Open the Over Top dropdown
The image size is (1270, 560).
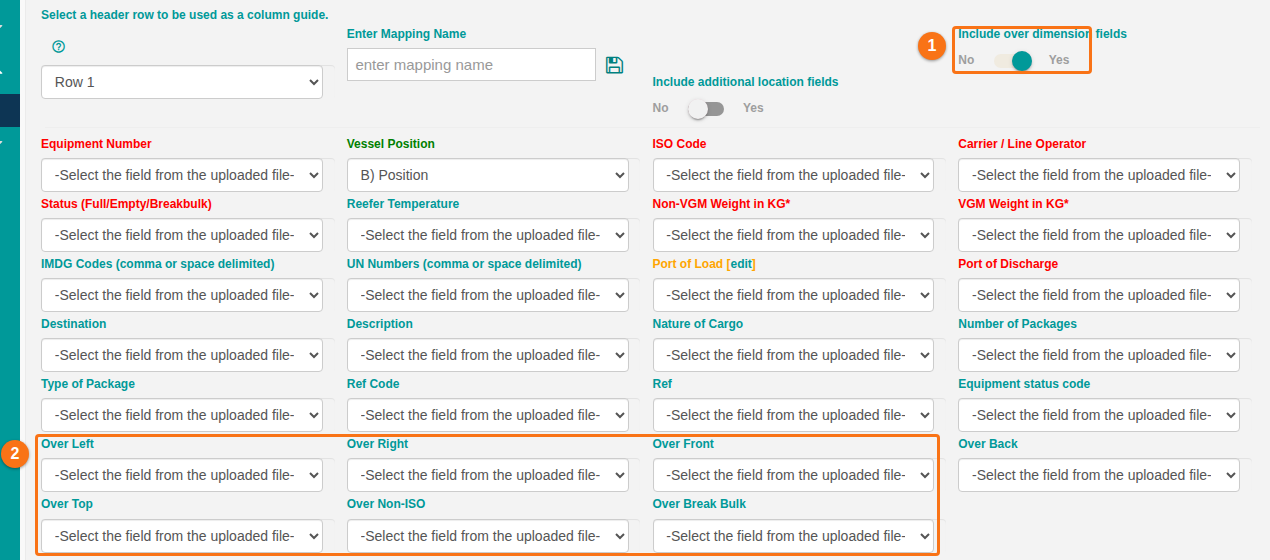182,536
